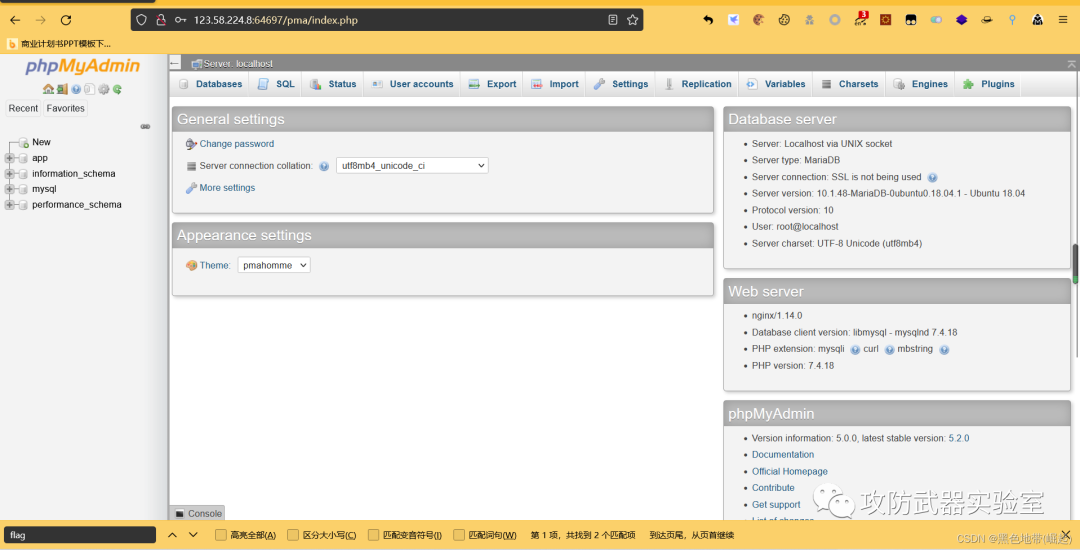Click the log out door icon
Viewport: 1080px width, 550px height.
click(x=62, y=89)
